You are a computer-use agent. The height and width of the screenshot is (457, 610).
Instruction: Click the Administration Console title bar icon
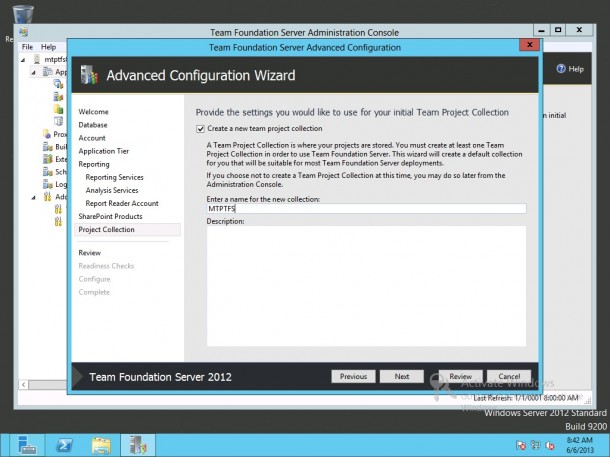24,32
